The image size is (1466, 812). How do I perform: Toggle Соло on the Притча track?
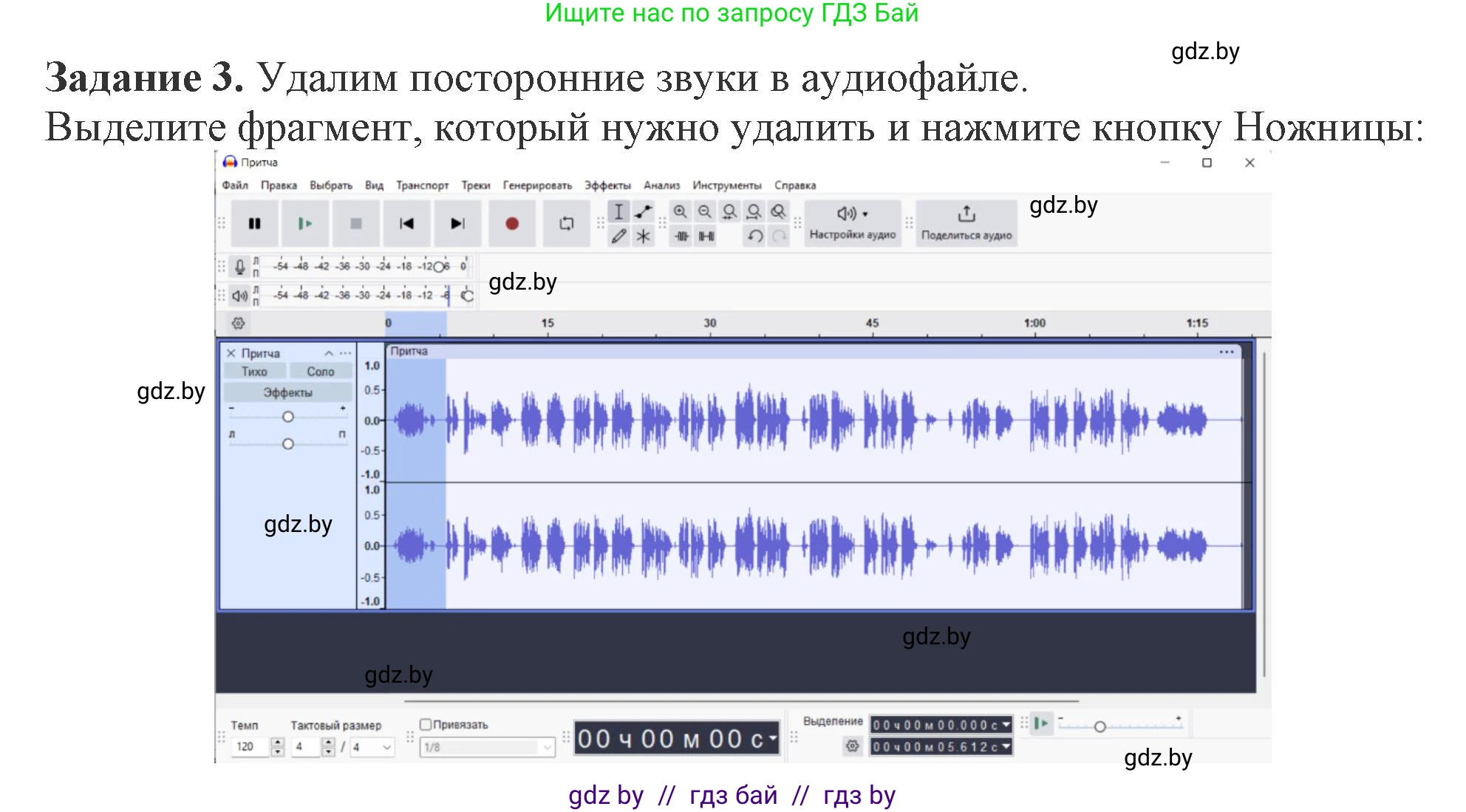click(x=321, y=371)
